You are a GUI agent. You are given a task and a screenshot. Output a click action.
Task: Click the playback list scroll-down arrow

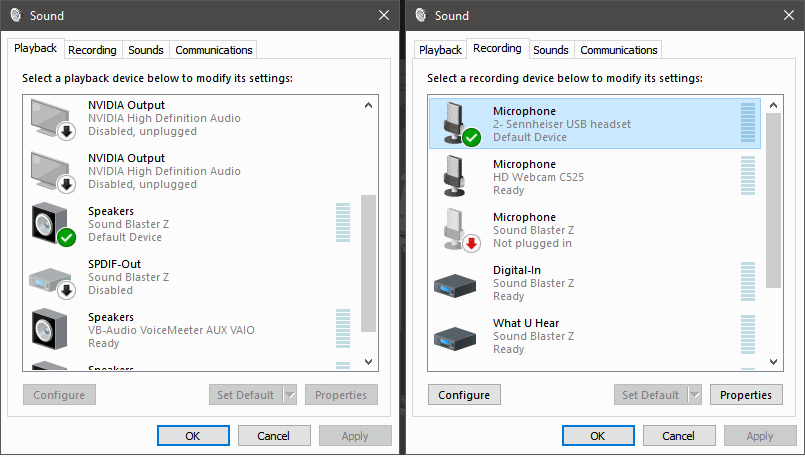click(x=368, y=361)
